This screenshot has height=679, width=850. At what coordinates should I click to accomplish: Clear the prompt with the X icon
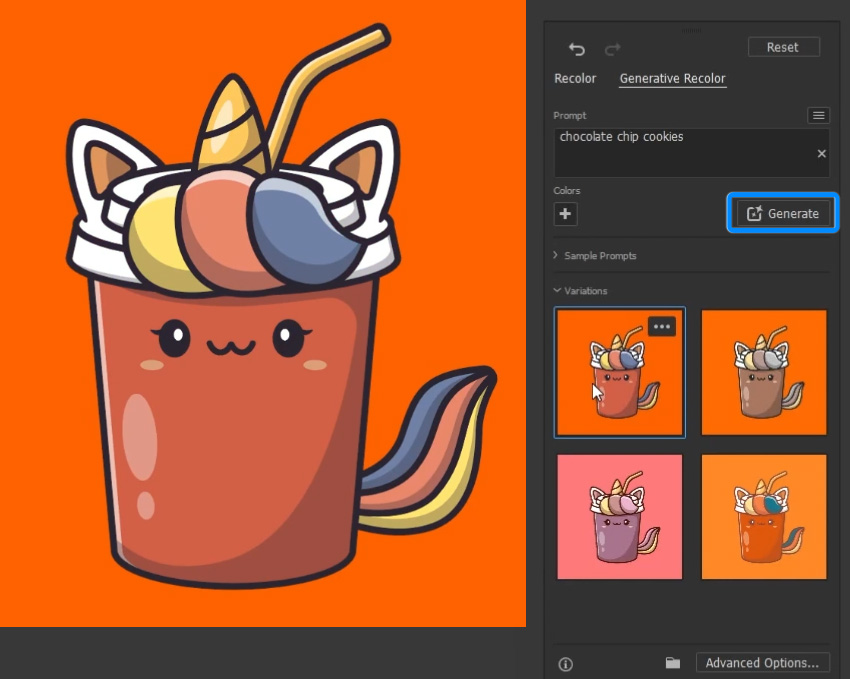[x=822, y=153]
